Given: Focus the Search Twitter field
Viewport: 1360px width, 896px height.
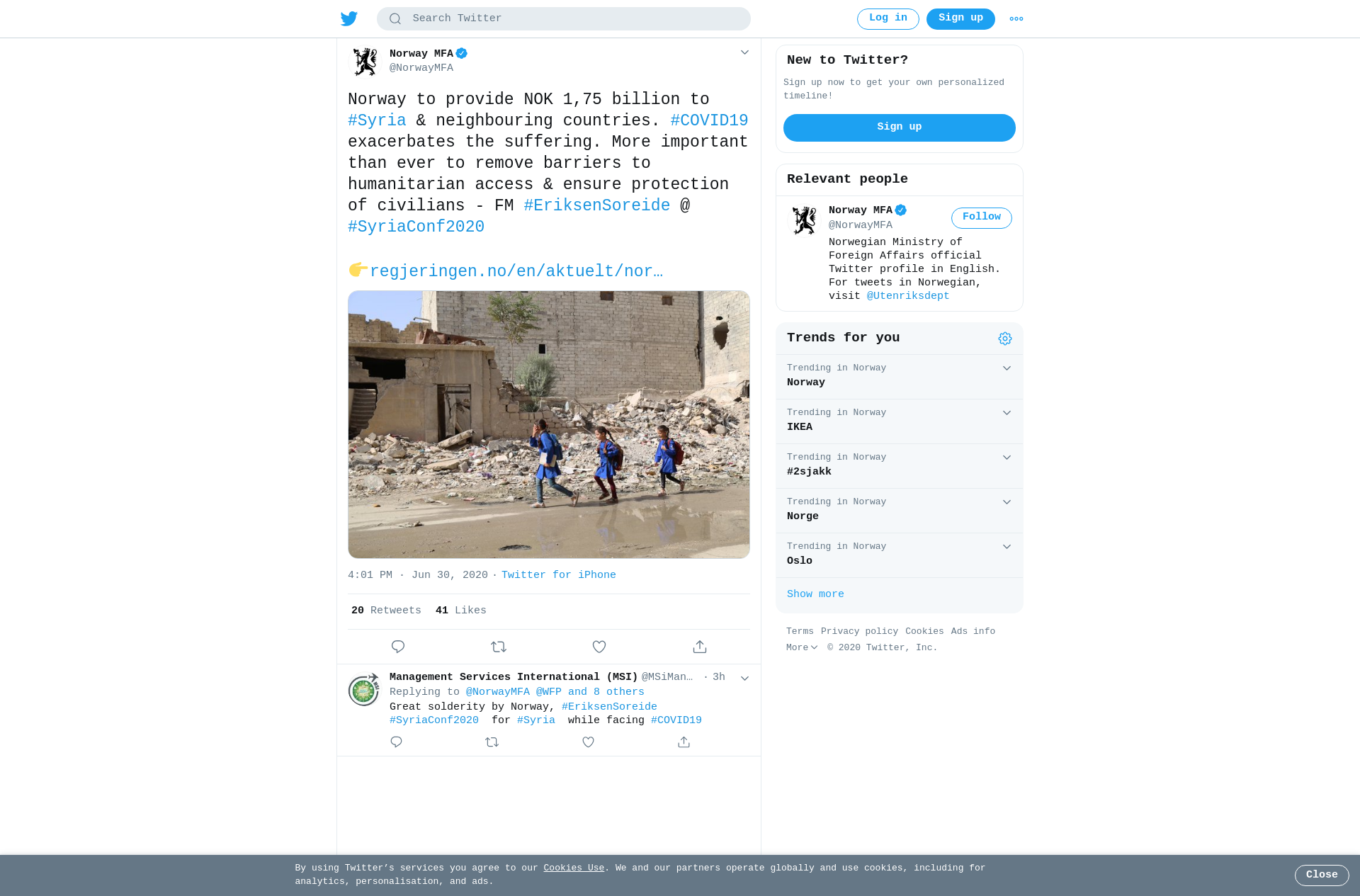Looking at the screenshot, I should point(564,19).
